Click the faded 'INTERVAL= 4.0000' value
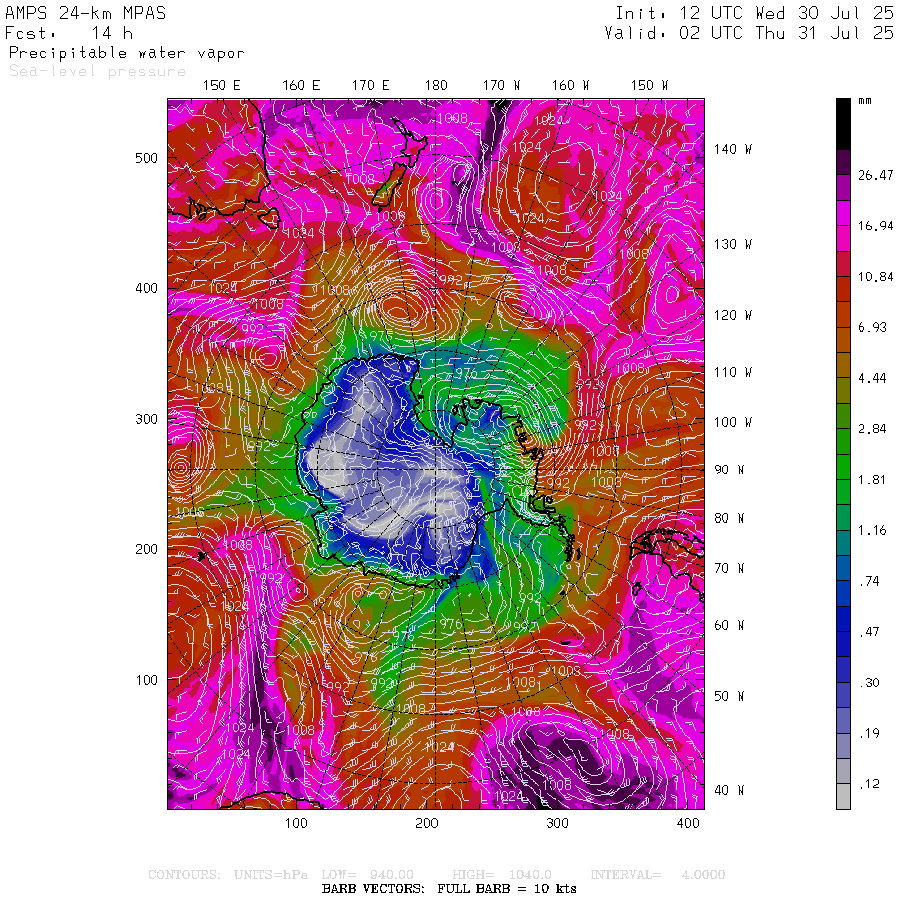Viewport: 900px width, 900px height. pyautogui.click(x=658, y=875)
